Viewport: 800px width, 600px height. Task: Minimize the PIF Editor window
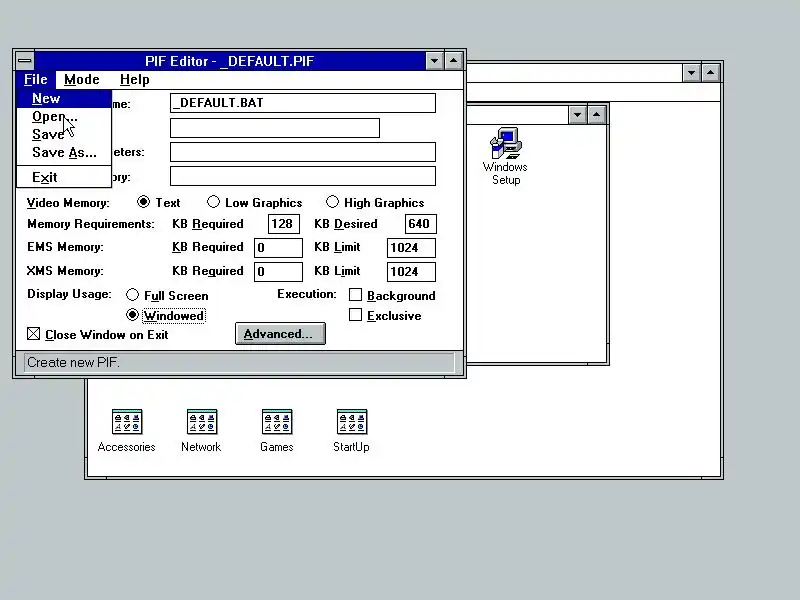click(x=434, y=61)
